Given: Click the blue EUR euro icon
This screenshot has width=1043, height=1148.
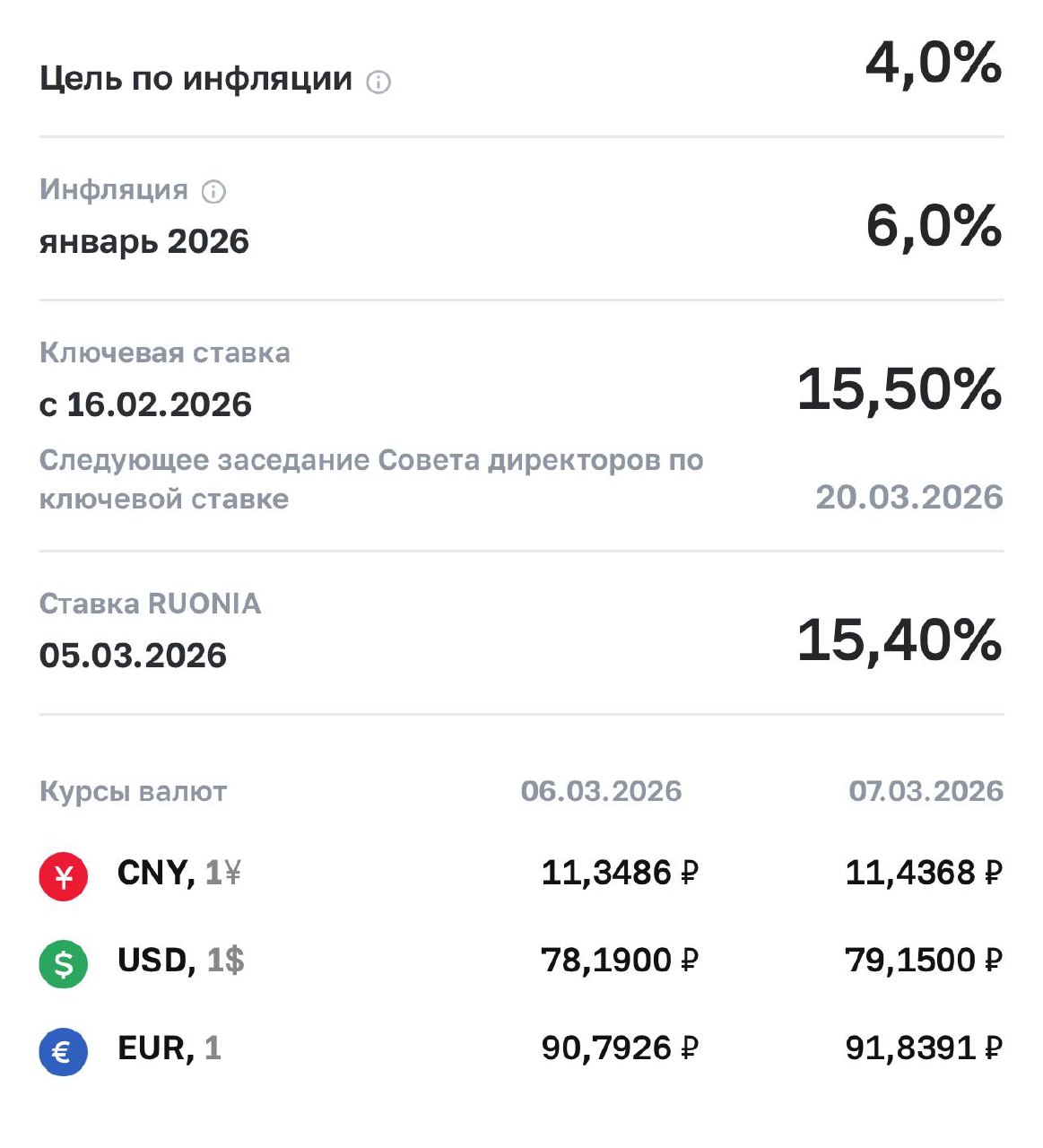Looking at the screenshot, I should pyautogui.click(x=64, y=1051).
